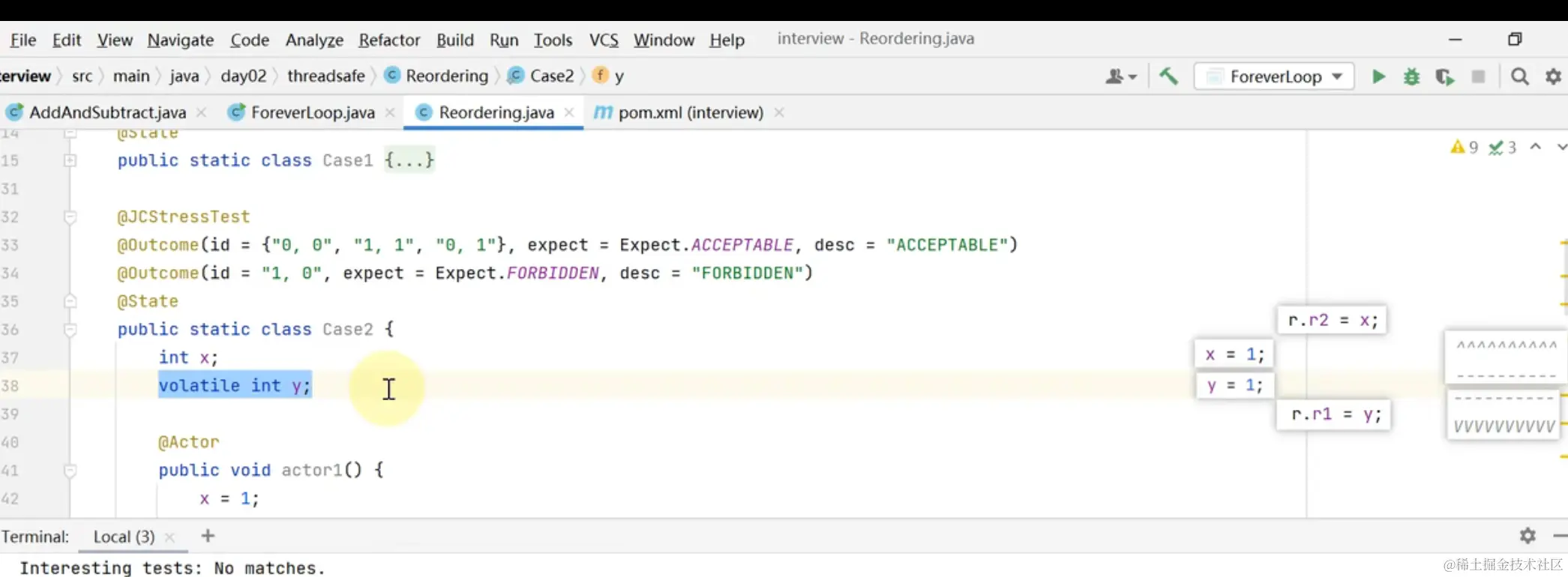This screenshot has width=1568, height=577.
Task: Collapse annotation fold marker at line 32
Action: [70, 217]
